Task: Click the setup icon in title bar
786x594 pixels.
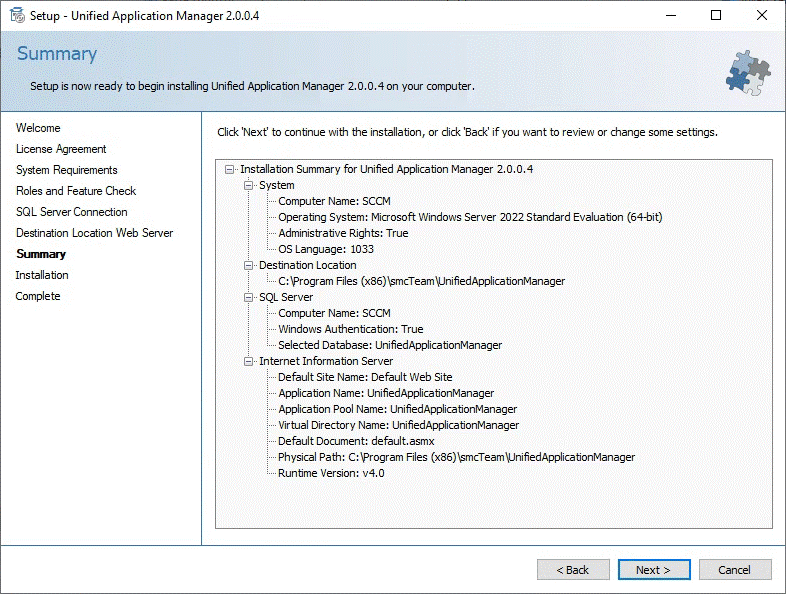Action: tap(17, 16)
